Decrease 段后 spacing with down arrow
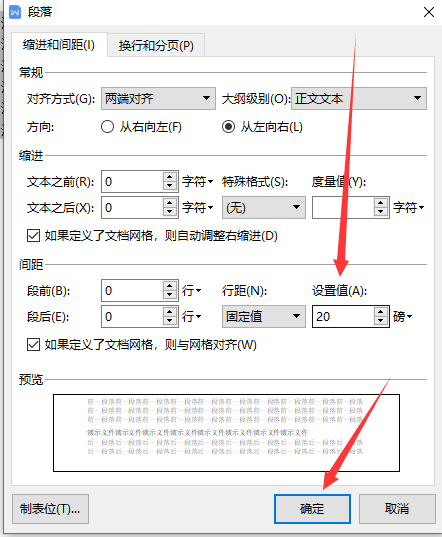This screenshot has width=442, height=537. coord(170,321)
